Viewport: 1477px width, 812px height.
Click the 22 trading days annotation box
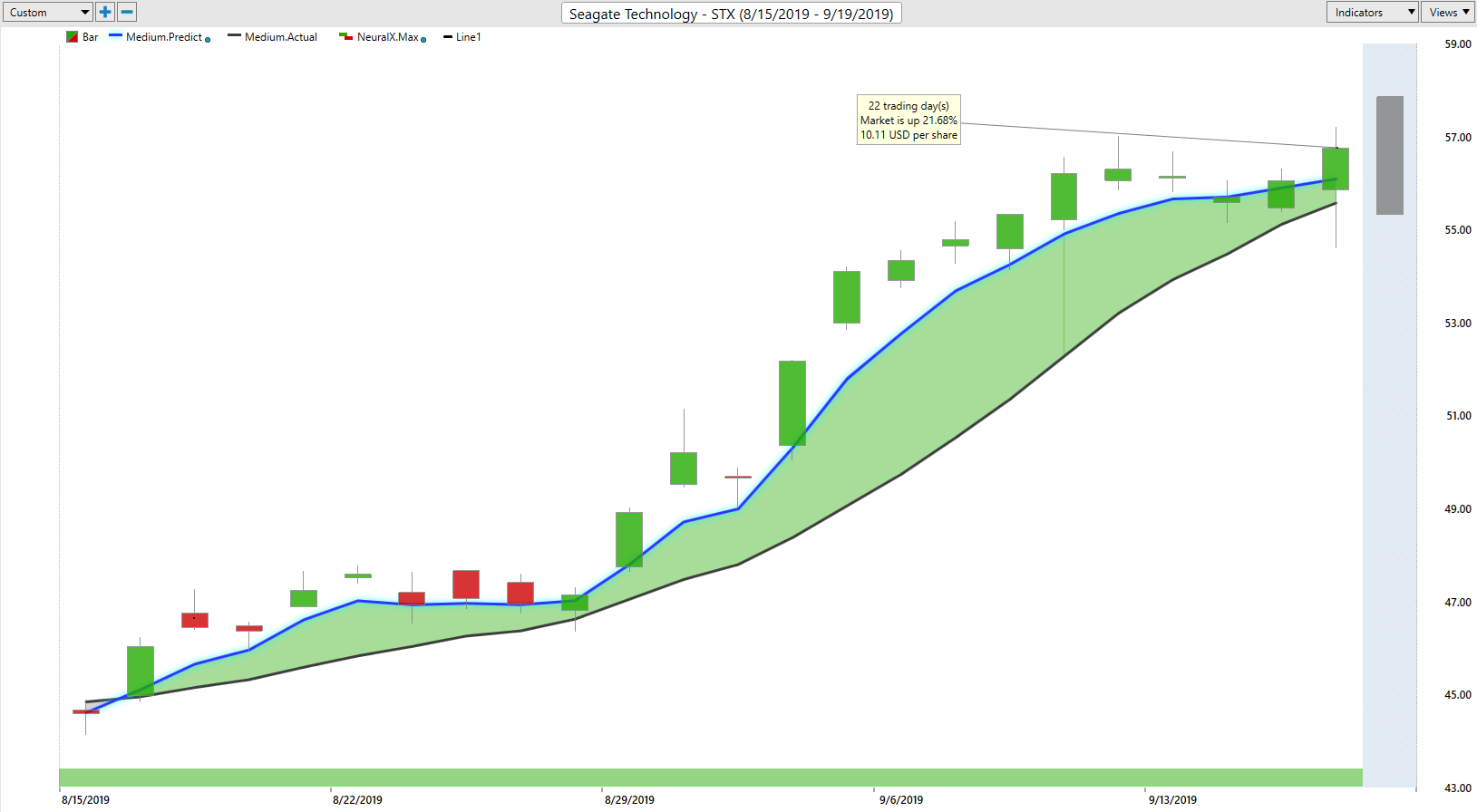pyautogui.click(x=909, y=120)
